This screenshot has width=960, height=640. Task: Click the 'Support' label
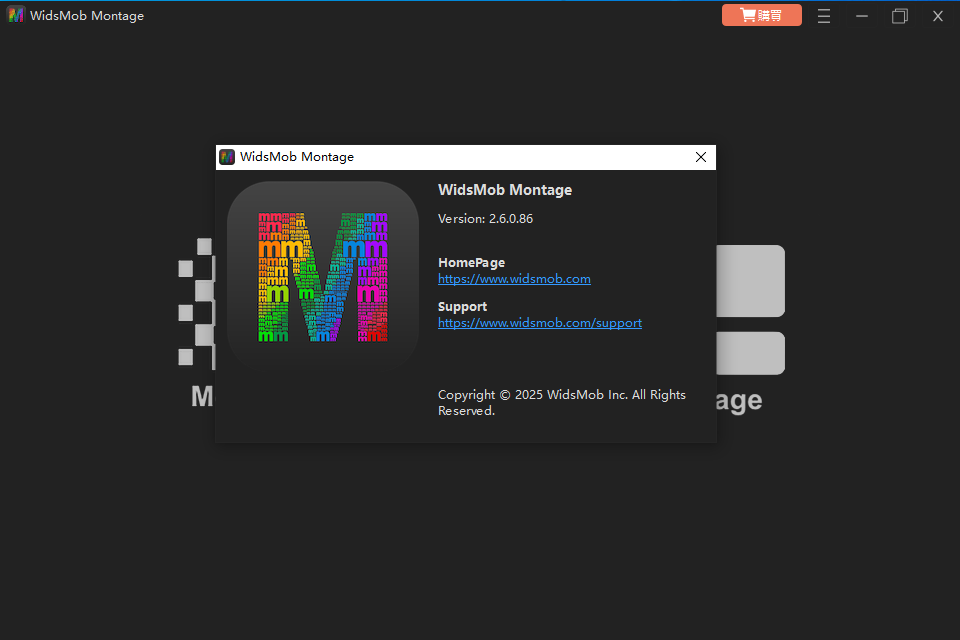[462, 307]
